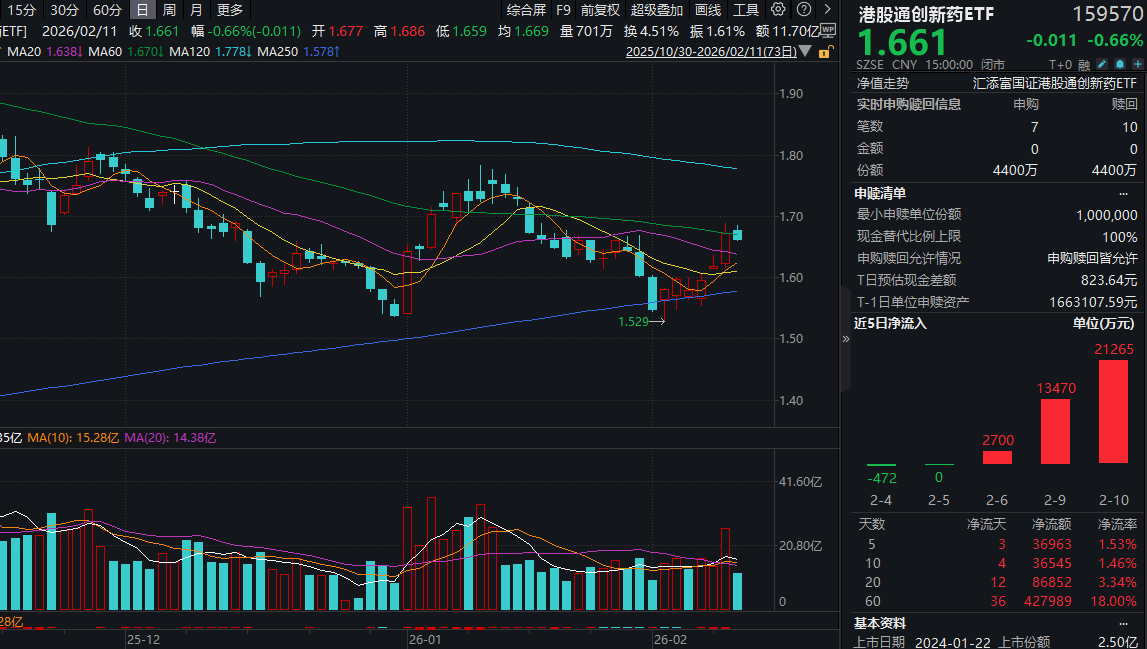Image resolution: width=1147 pixels, height=649 pixels.
Task: Collapse side panel with divider arrow
Action: 846,338
